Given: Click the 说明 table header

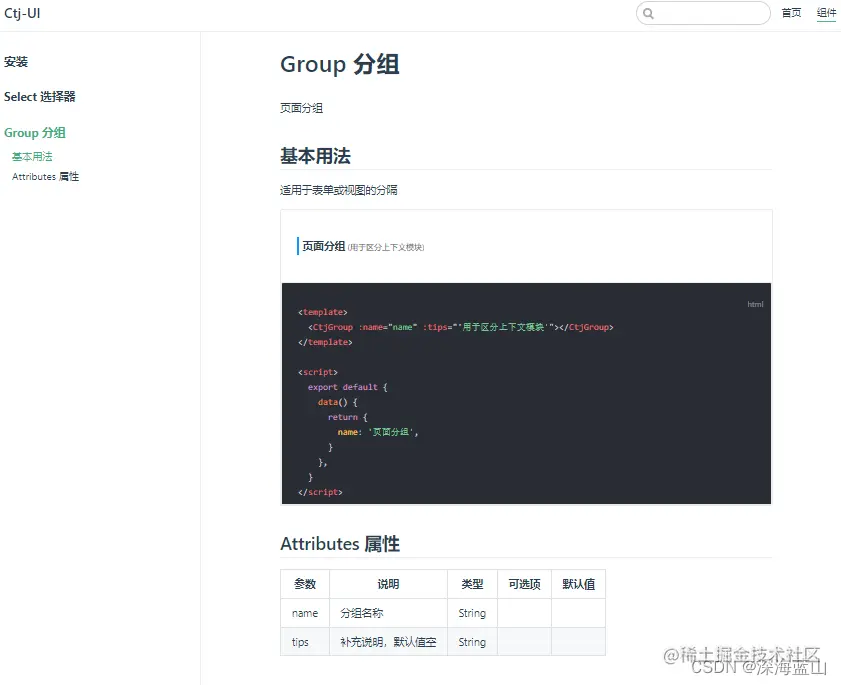Looking at the screenshot, I should point(388,584).
